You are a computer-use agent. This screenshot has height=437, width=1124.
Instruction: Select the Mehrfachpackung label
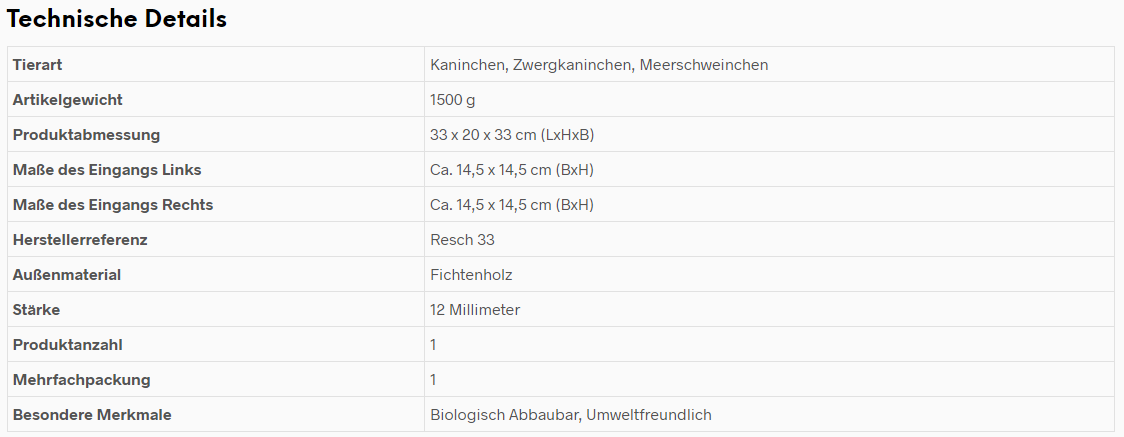(82, 380)
